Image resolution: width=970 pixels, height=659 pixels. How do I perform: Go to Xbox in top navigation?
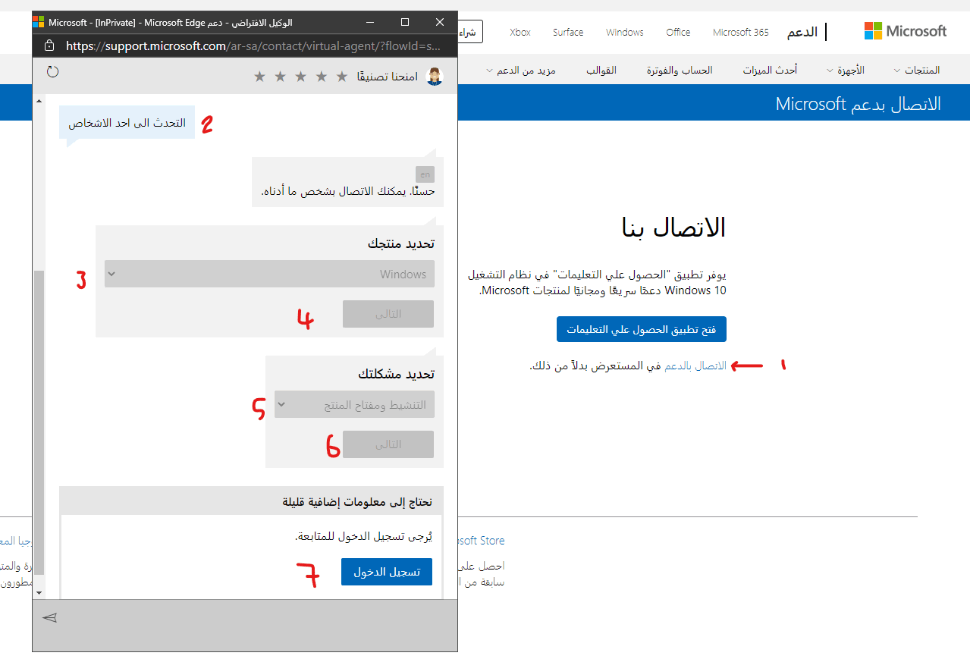[520, 32]
